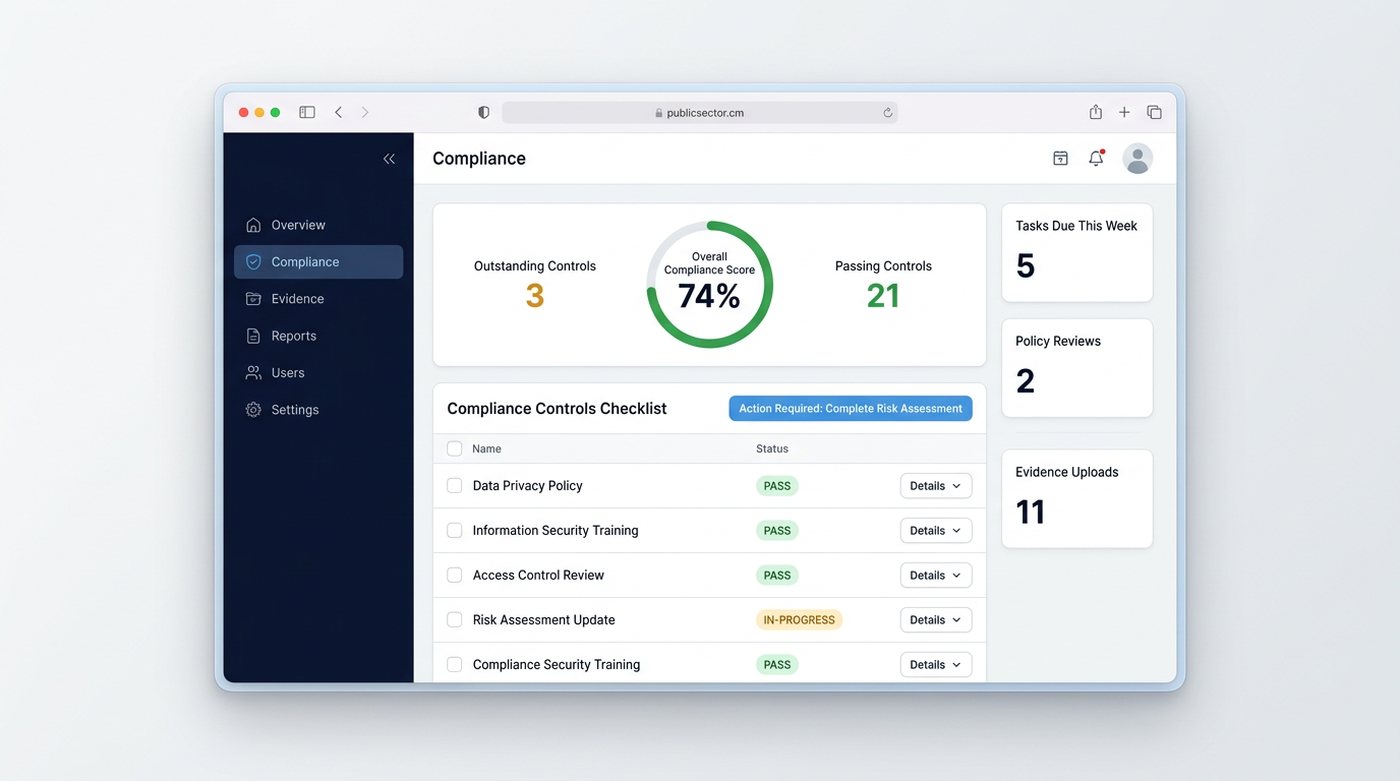1400x781 pixels.
Task: Click the Compliance Controls Checklist heading
Action: (557, 409)
